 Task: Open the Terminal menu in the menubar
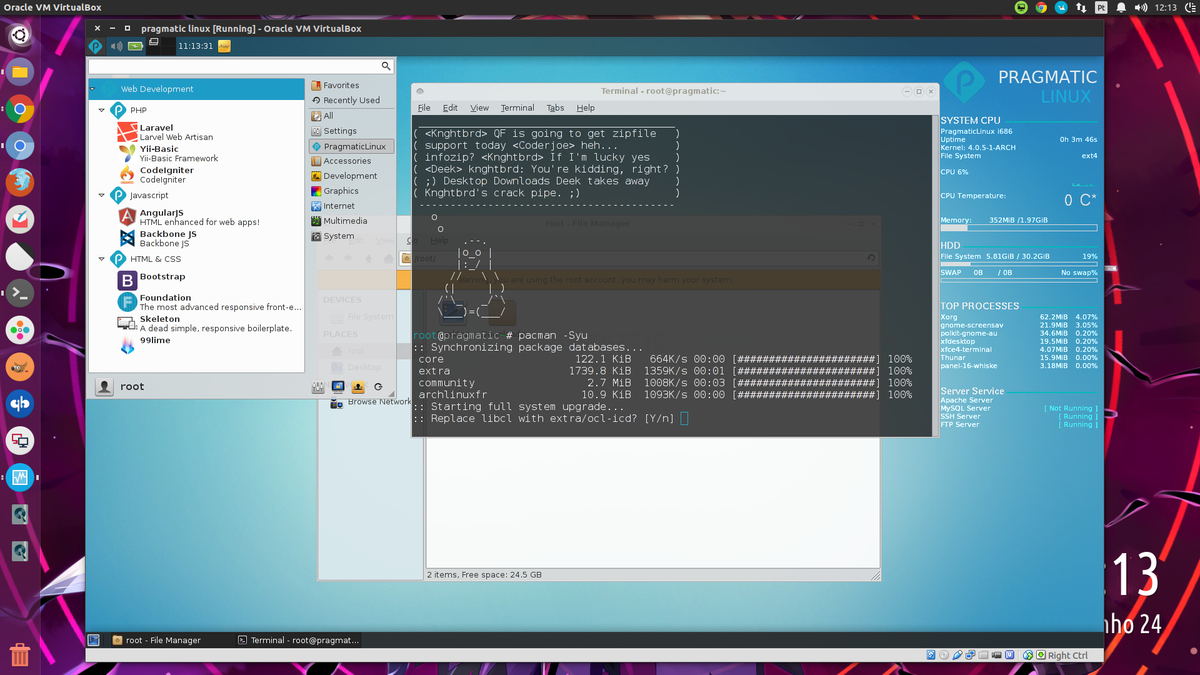(517, 108)
